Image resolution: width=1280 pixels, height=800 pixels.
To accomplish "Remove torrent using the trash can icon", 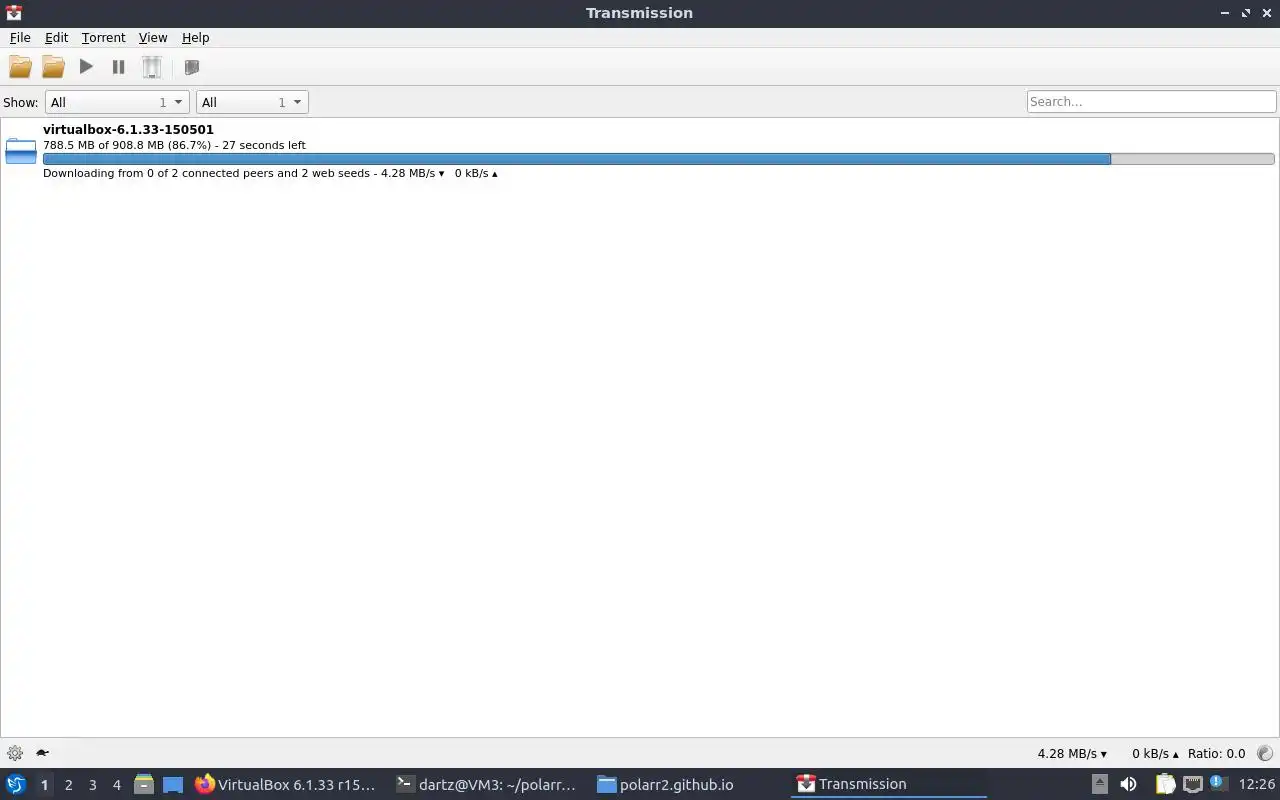I will tap(151, 67).
